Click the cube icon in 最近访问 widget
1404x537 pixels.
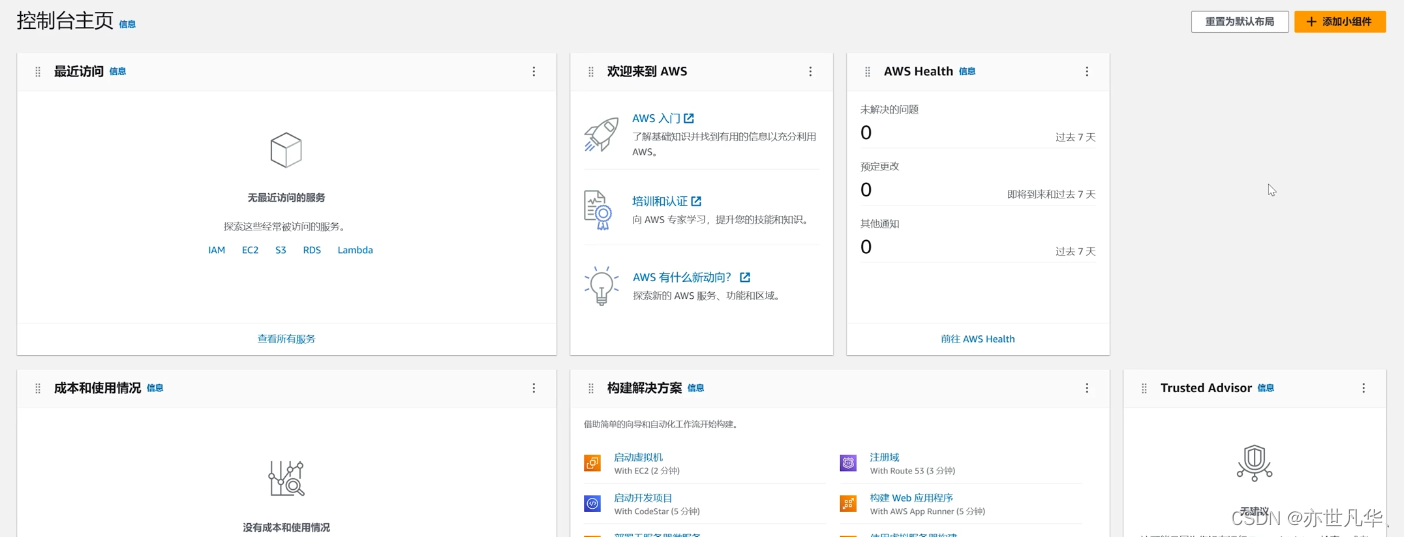click(286, 150)
